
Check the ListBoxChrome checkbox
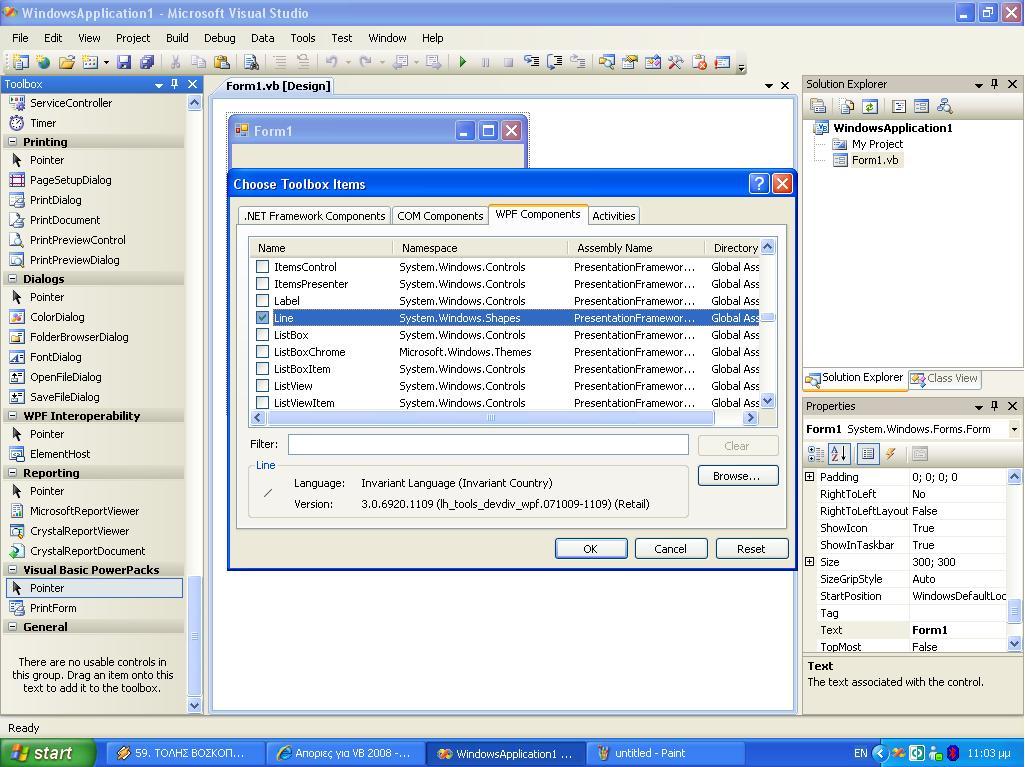click(262, 352)
